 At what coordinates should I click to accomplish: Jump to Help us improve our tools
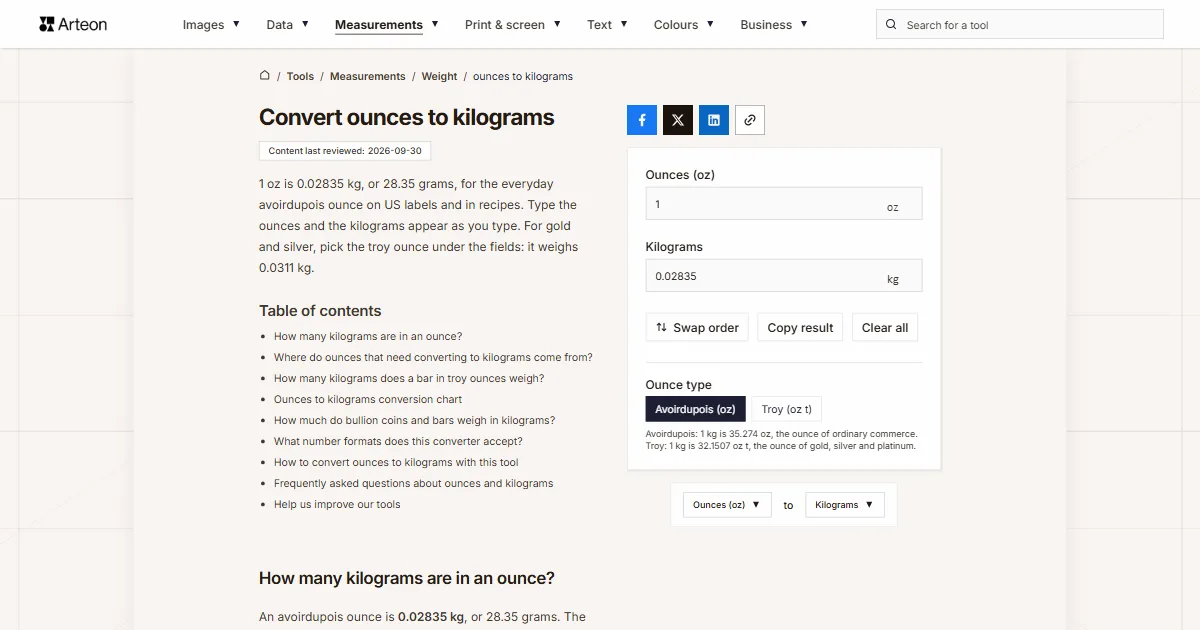click(x=337, y=504)
